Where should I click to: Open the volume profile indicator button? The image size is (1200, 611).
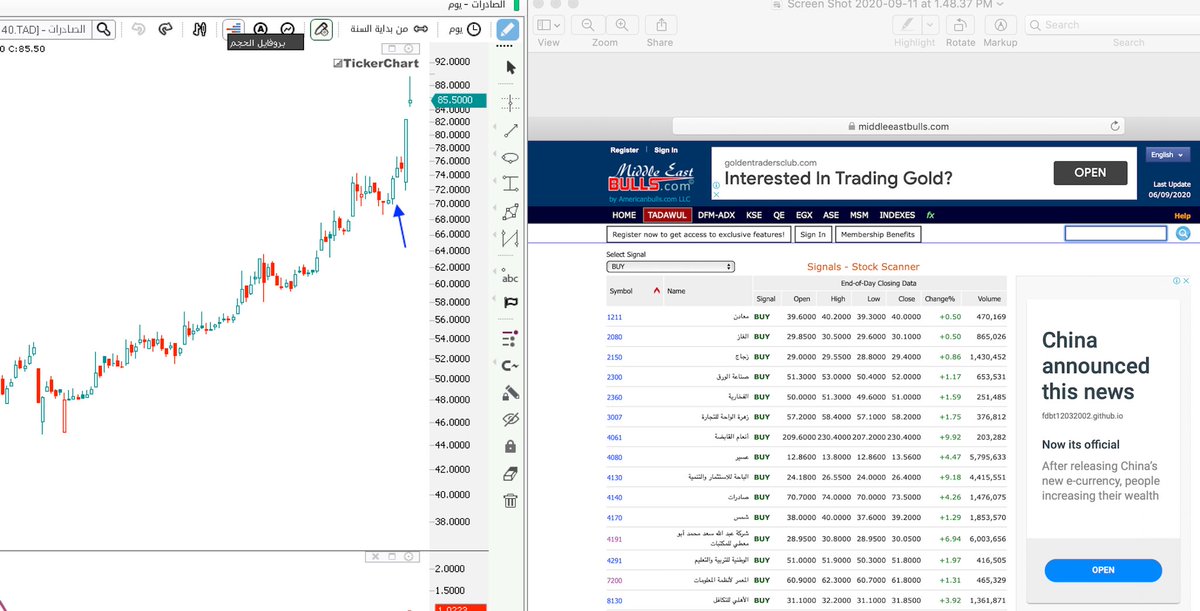(x=234, y=30)
